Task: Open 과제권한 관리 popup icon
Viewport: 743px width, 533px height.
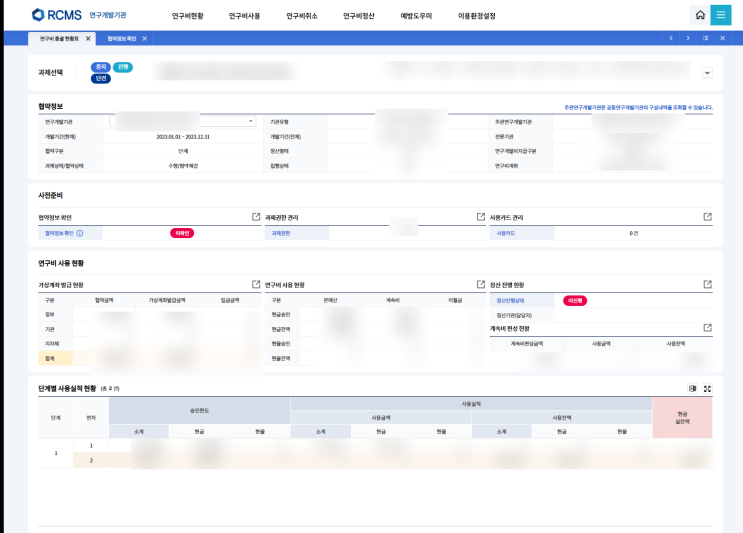Action: [480, 217]
